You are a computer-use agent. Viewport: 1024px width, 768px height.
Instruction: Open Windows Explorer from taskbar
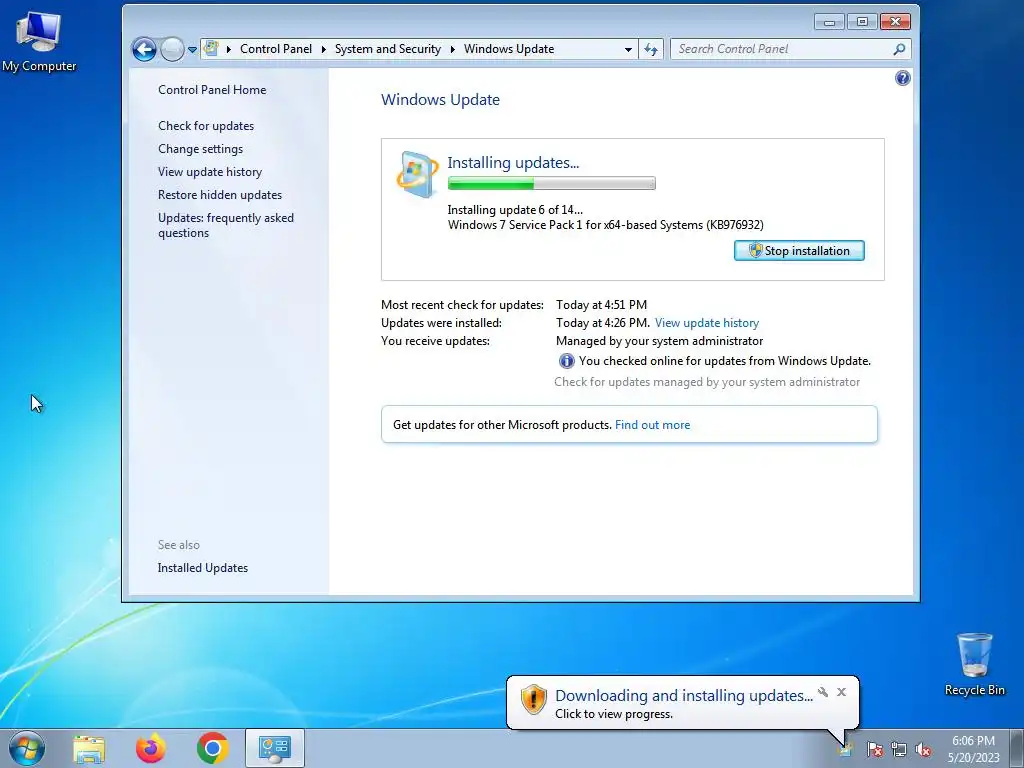pos(89,748)
